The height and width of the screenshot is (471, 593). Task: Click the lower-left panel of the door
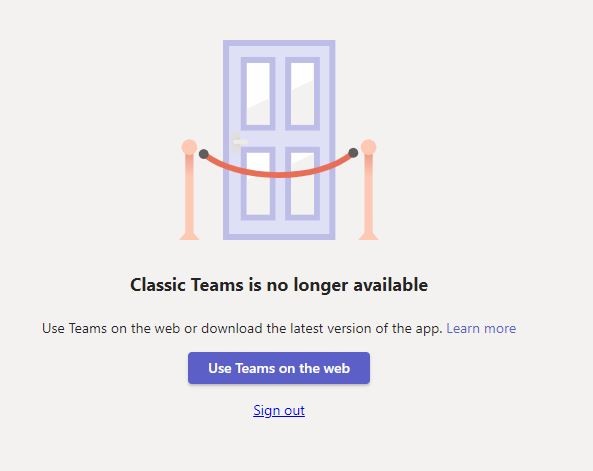258,183
